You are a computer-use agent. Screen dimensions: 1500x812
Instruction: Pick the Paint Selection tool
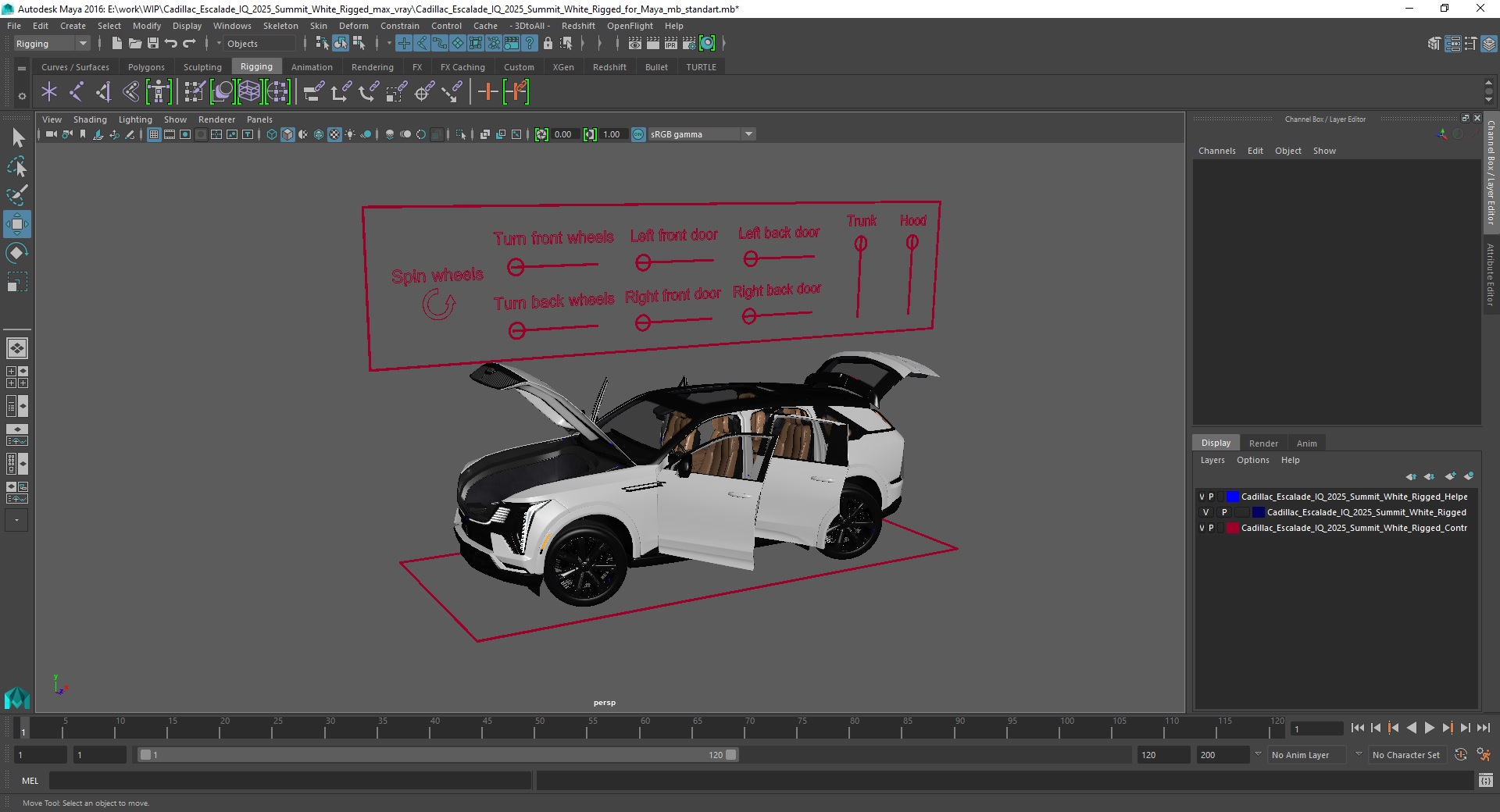[x=17, y=194]
